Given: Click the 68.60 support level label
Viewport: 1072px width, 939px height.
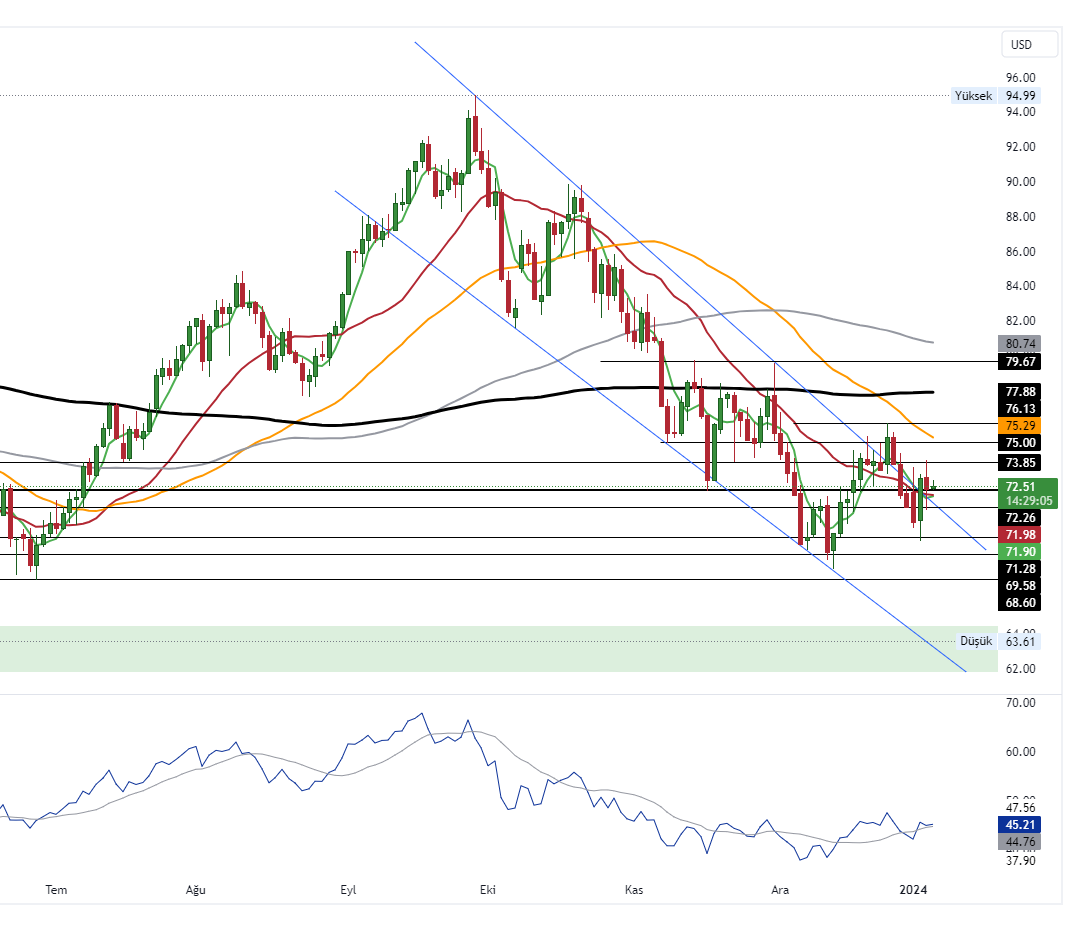Looking at the screenshot, I should (1020, 602).
